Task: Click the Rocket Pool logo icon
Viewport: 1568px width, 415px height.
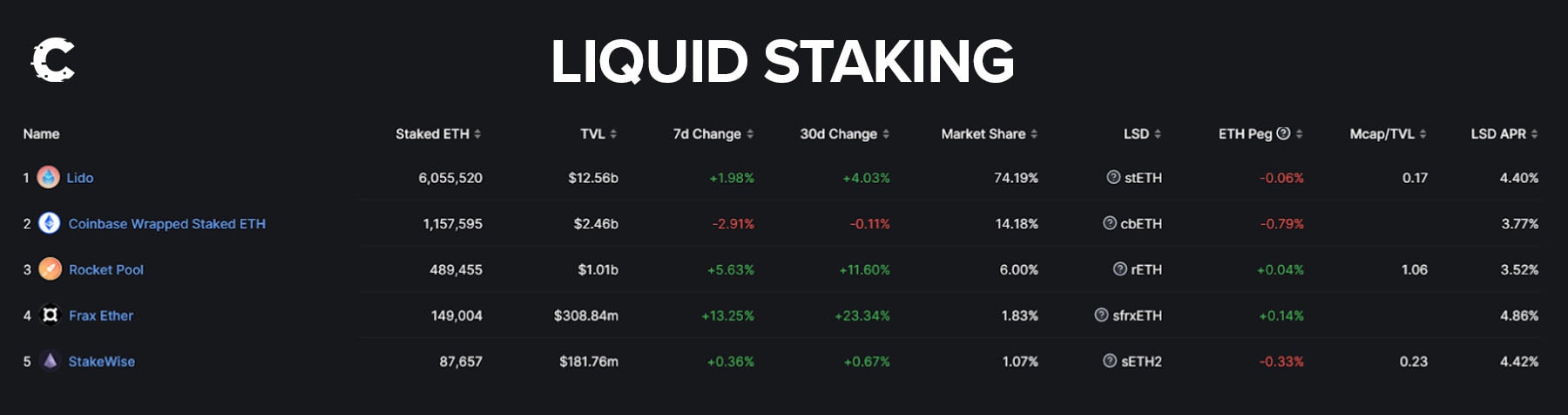Action: 51,269
